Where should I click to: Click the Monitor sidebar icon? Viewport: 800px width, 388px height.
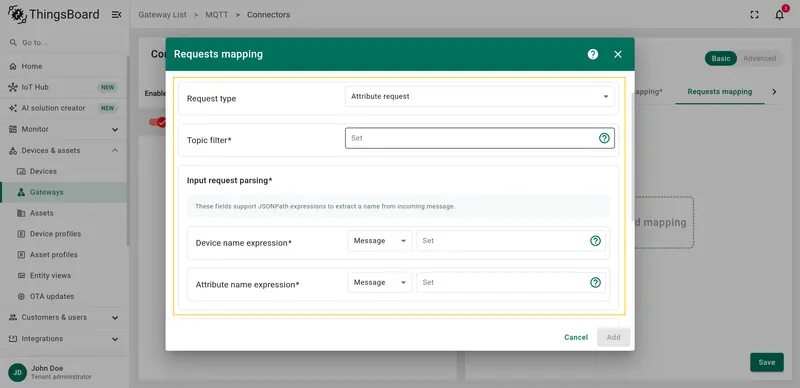tap(13, 129)
